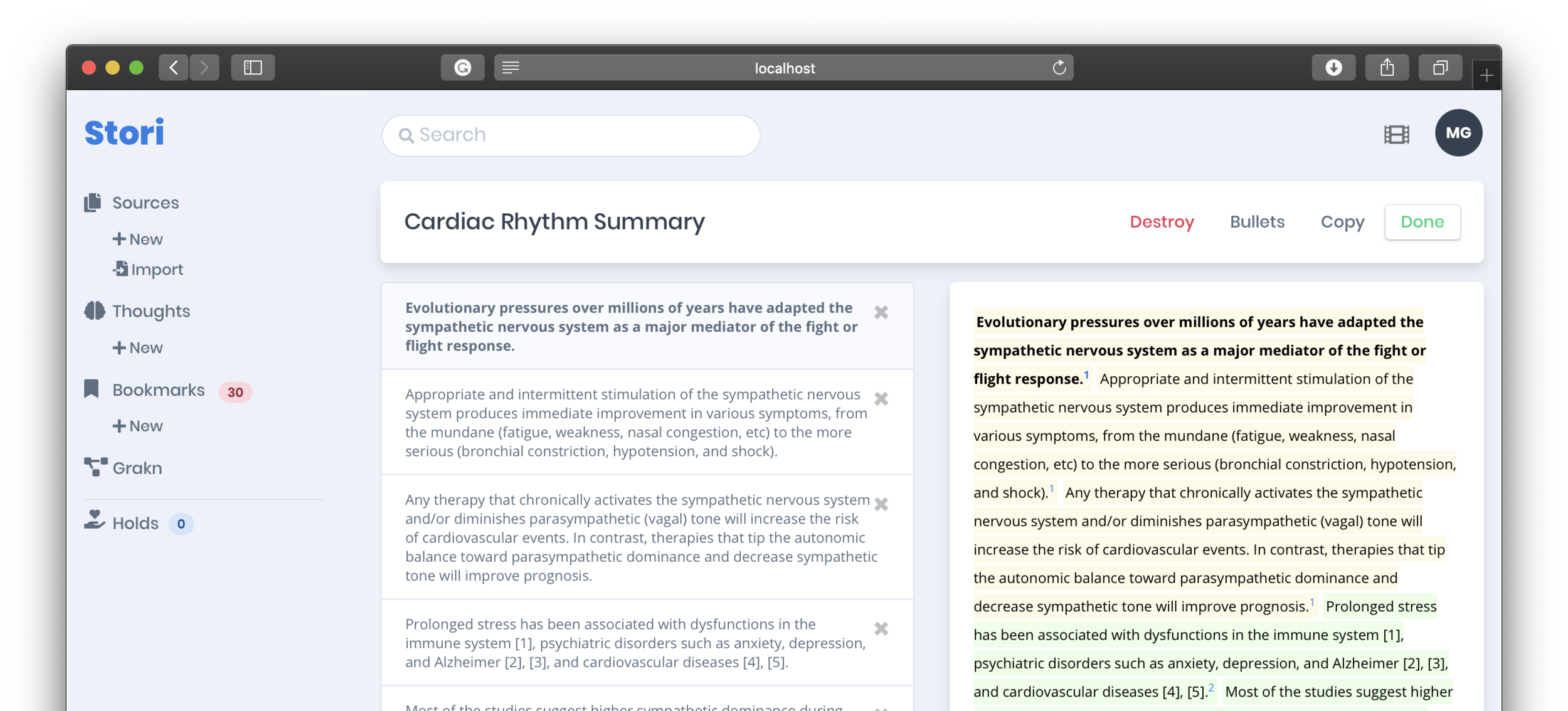
Task: Show Safari downloads
Action: (x=1333, y=68)
